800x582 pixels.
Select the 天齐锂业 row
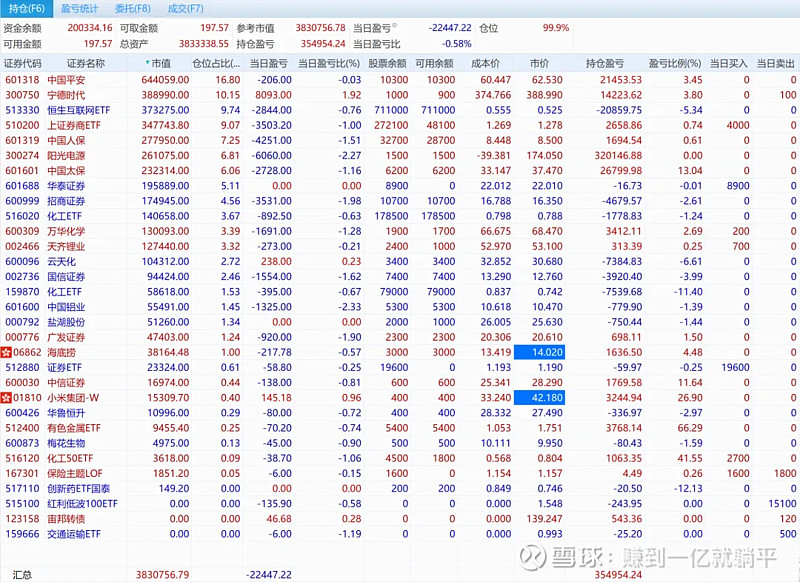click(400, 246)
